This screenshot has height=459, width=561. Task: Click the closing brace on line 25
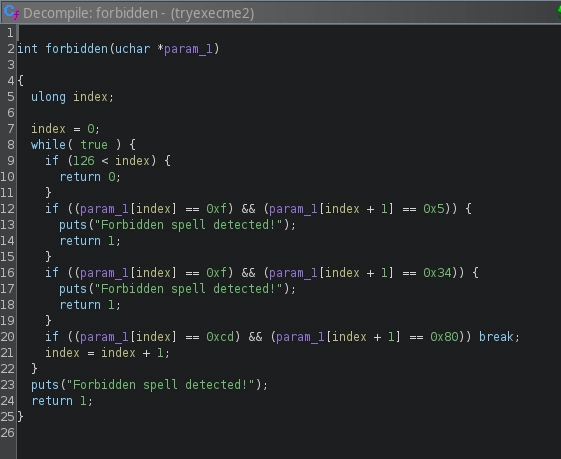[x=21, y=416]
